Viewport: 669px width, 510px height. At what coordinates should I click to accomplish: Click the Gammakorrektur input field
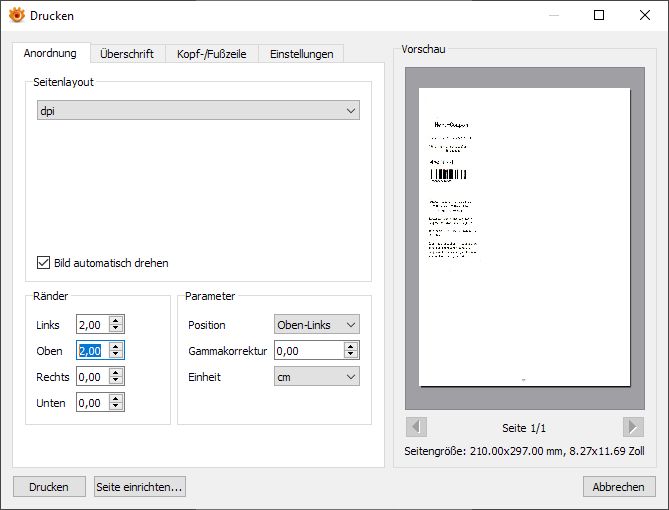307,351
